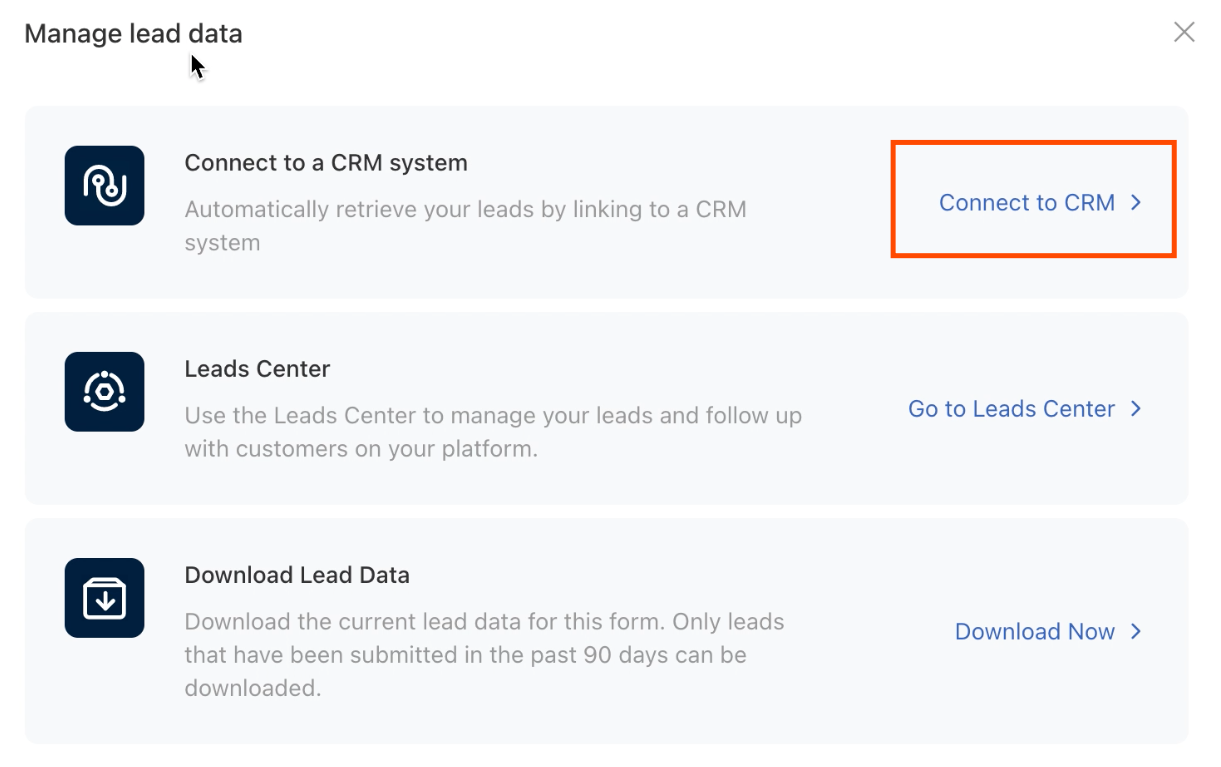Click the "Connect to a CRM system" heading
This screenshot has height=767, width=1221.
coord(326,163)
